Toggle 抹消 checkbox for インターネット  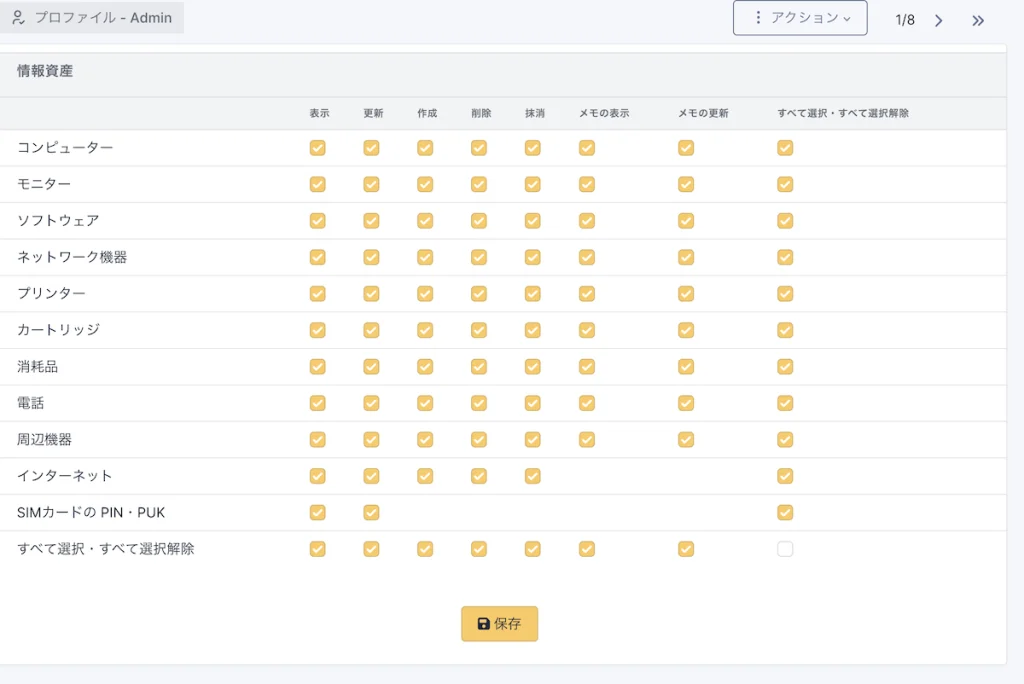pyautogui.click(x=533, y=476)
